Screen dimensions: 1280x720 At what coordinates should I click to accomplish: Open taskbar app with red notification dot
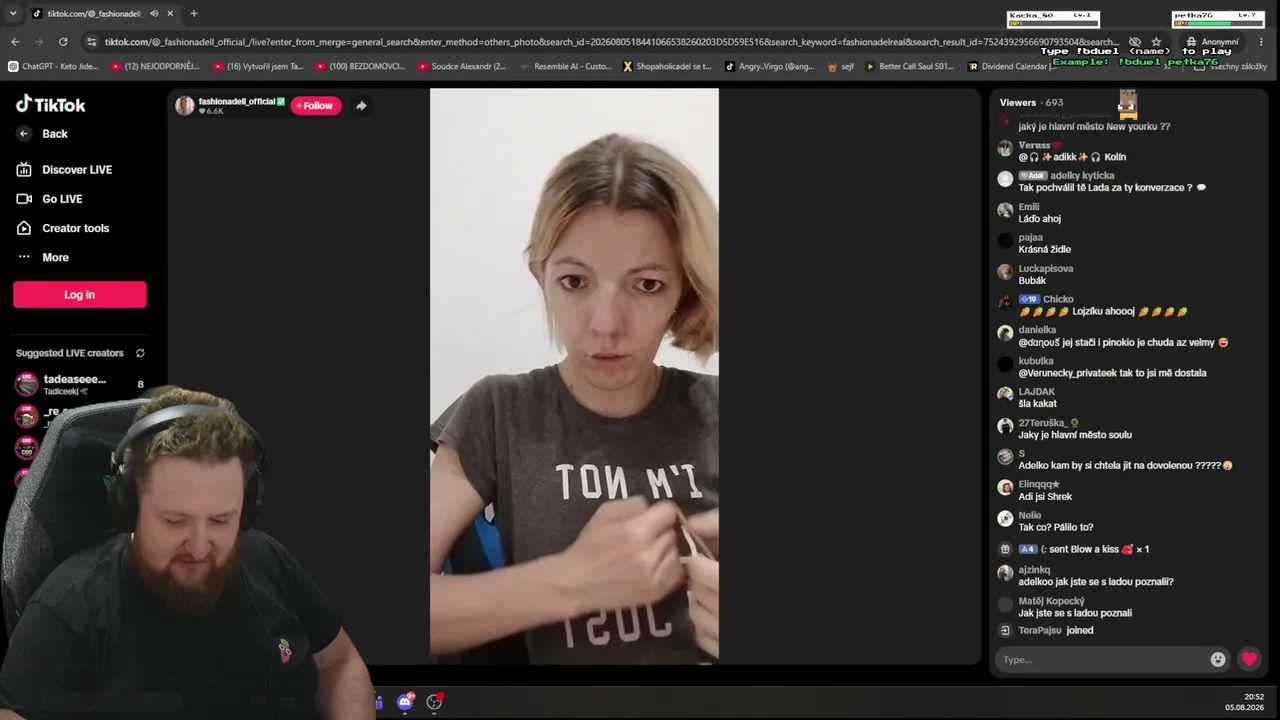click(434, 702)
